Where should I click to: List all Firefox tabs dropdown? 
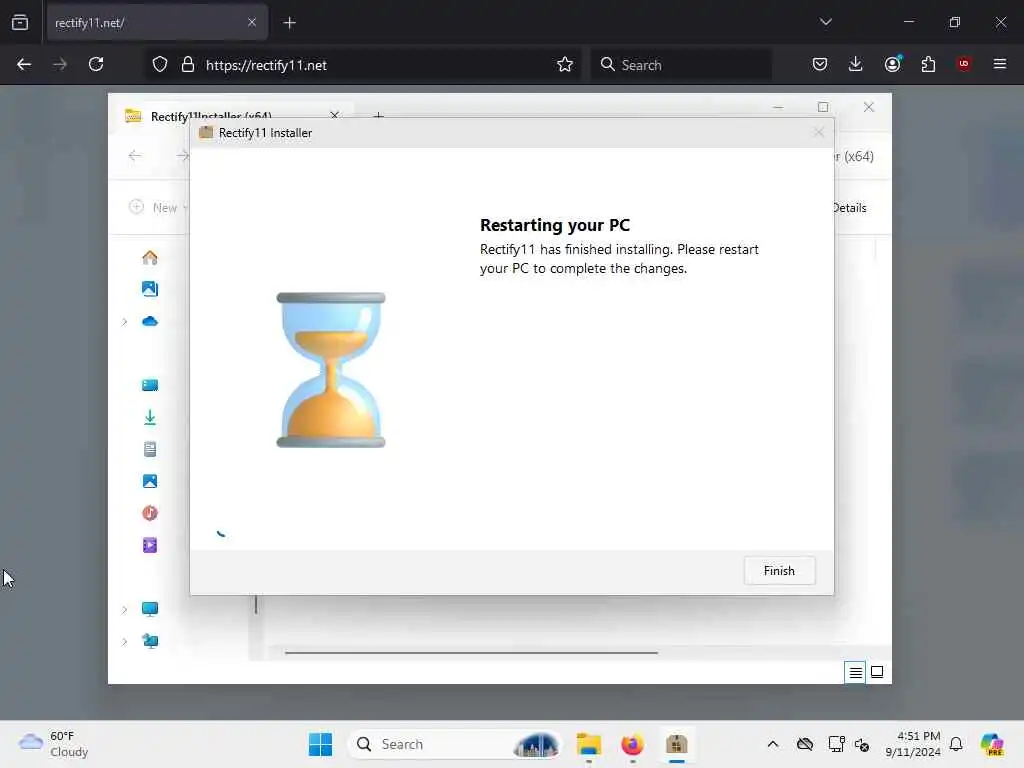825,22
